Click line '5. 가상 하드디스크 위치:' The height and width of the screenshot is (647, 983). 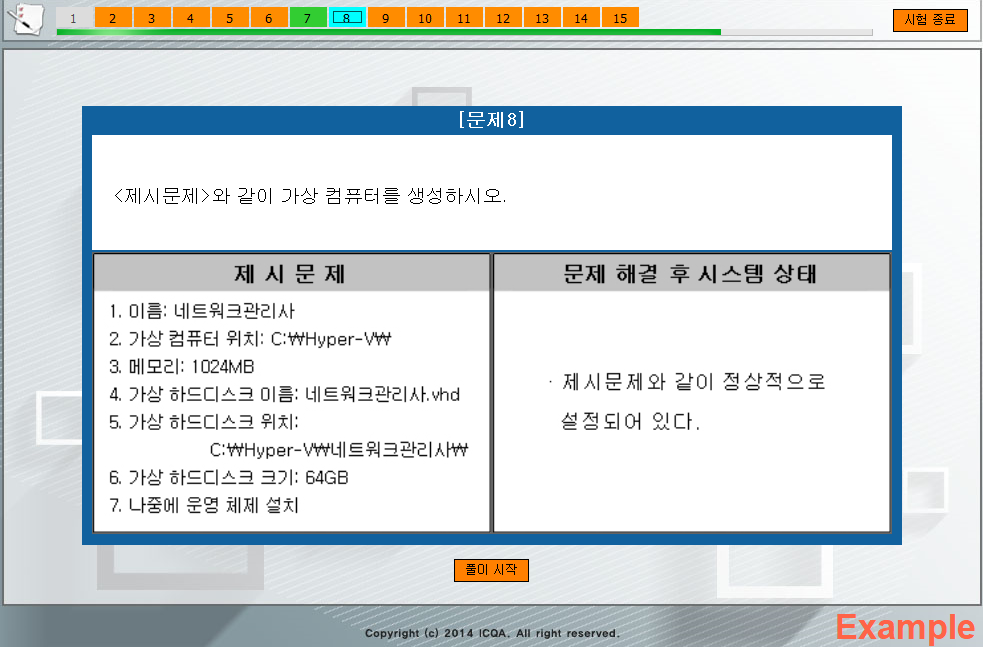coord(204,422)
